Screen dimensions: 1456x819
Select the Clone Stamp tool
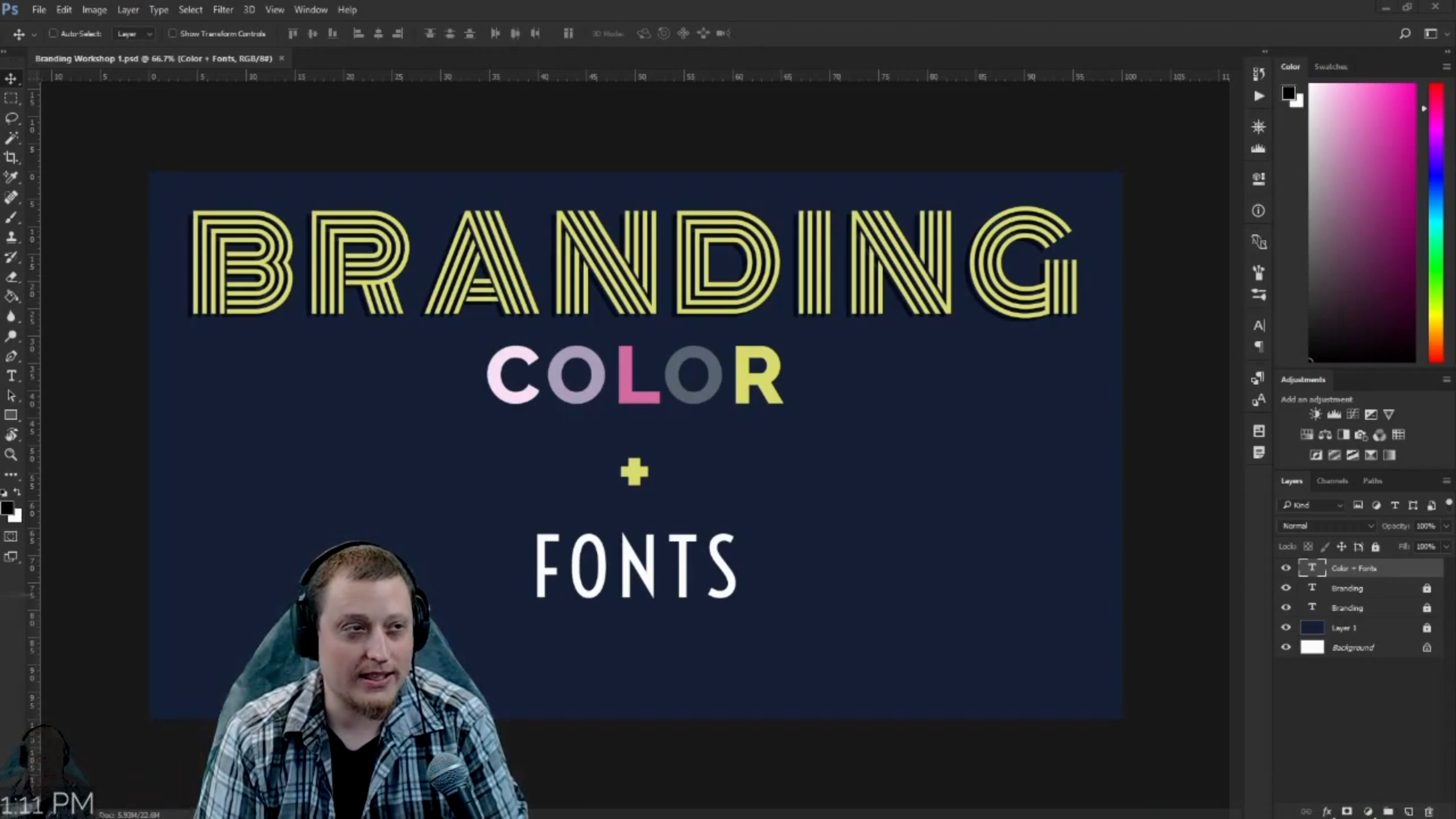(11, 237)
